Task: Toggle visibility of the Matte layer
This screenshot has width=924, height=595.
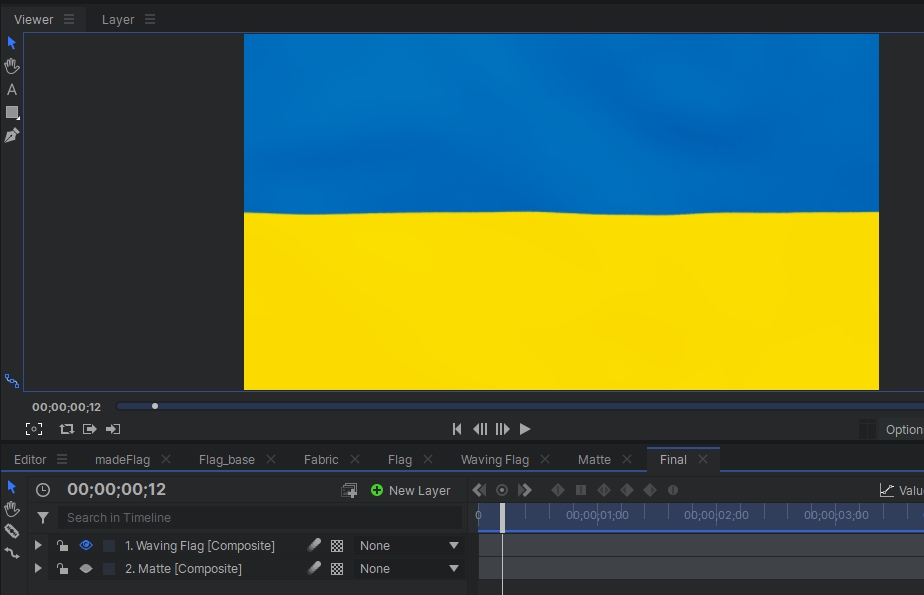Action: pyautogui.click(x=86, y=569)
